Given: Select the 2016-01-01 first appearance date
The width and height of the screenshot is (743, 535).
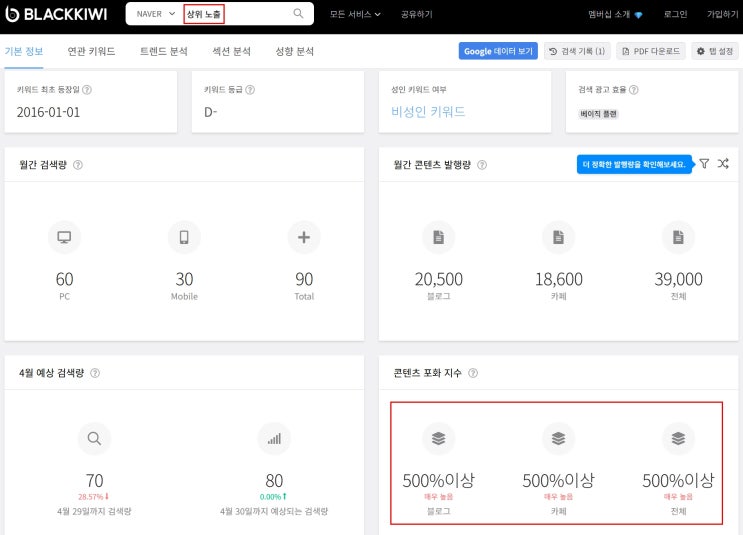Looking at the screenshot, I should pyautogui.click(x=48, y=112).
